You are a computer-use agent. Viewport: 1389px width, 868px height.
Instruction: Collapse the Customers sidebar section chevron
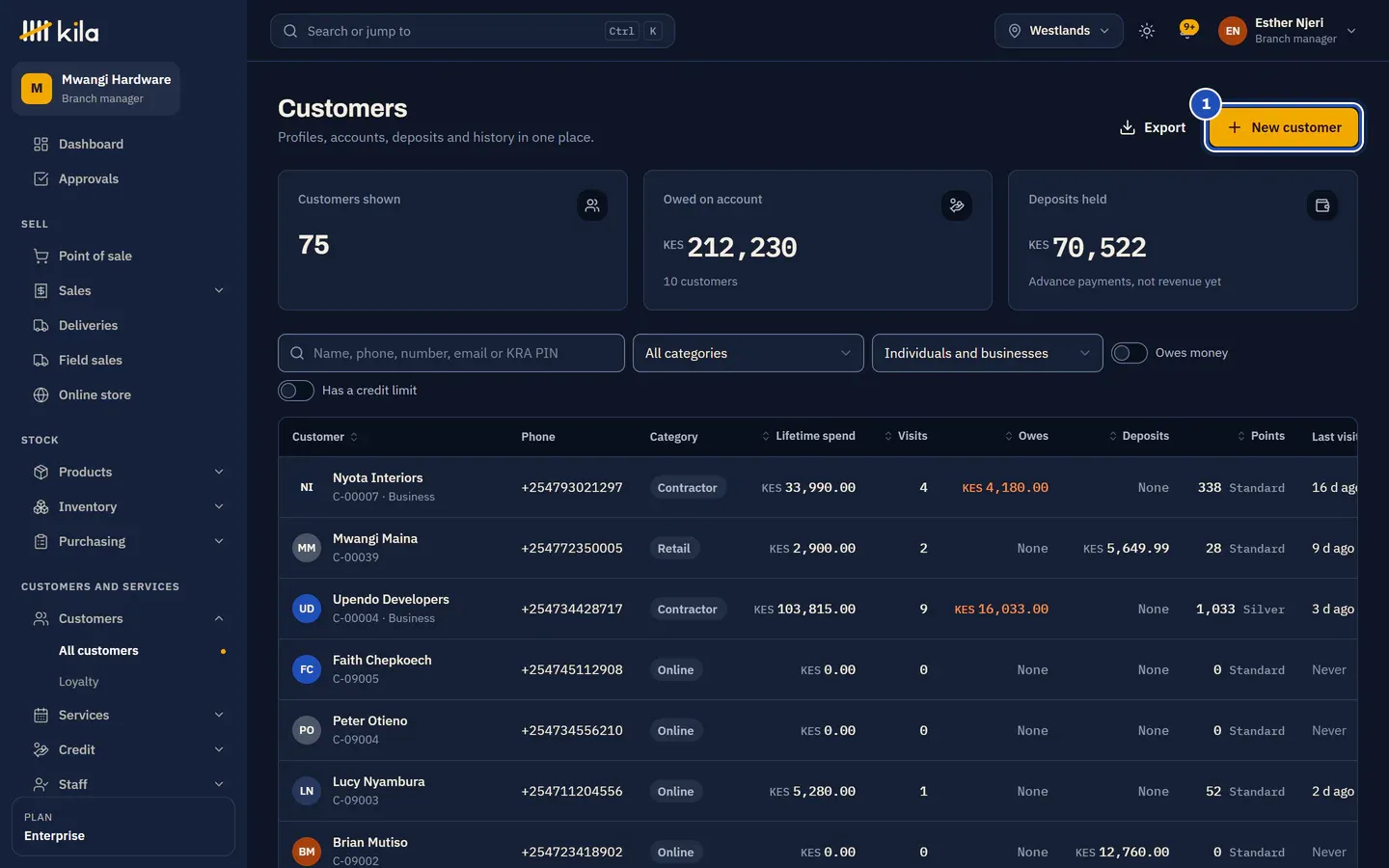219,618
